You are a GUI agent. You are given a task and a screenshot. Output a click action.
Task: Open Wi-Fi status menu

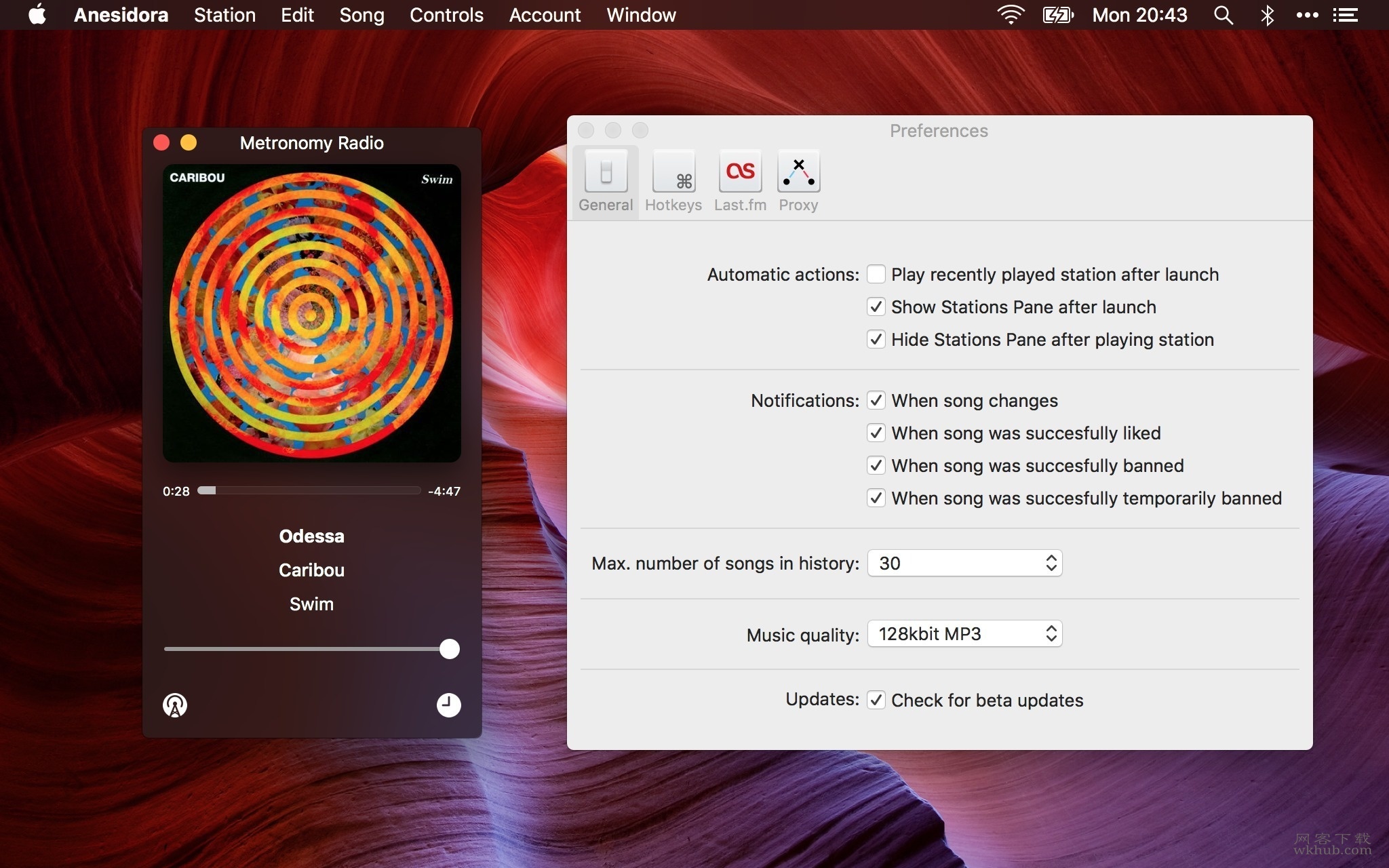pyautogui.click(x=1011, y=15)
